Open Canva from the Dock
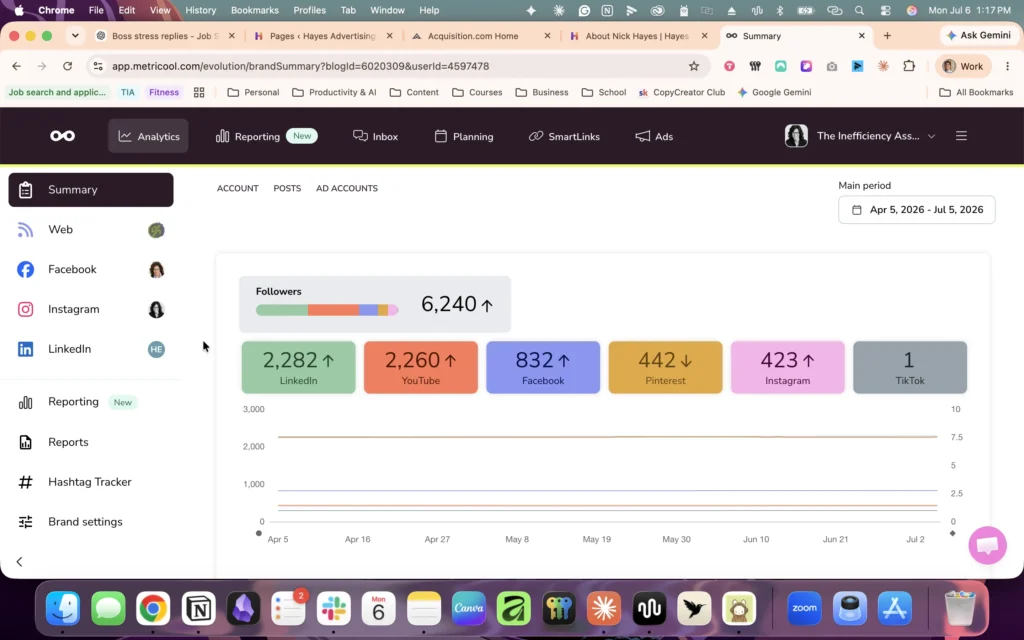This screenshot has height=640, width=1024. tap(468, 609)
